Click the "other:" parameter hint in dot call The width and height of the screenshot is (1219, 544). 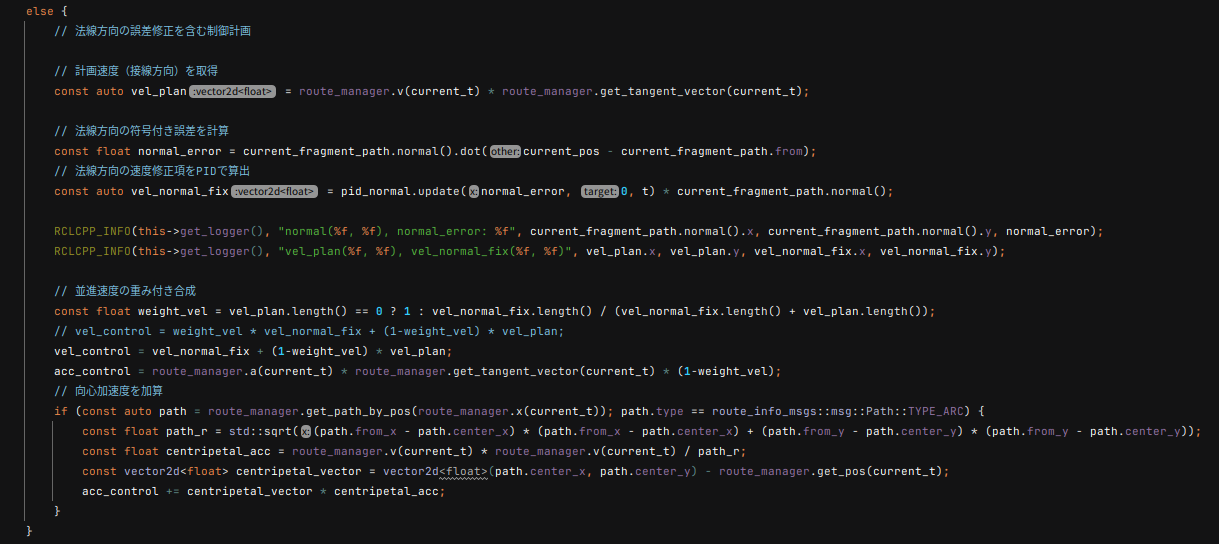[x=505, y=151]
